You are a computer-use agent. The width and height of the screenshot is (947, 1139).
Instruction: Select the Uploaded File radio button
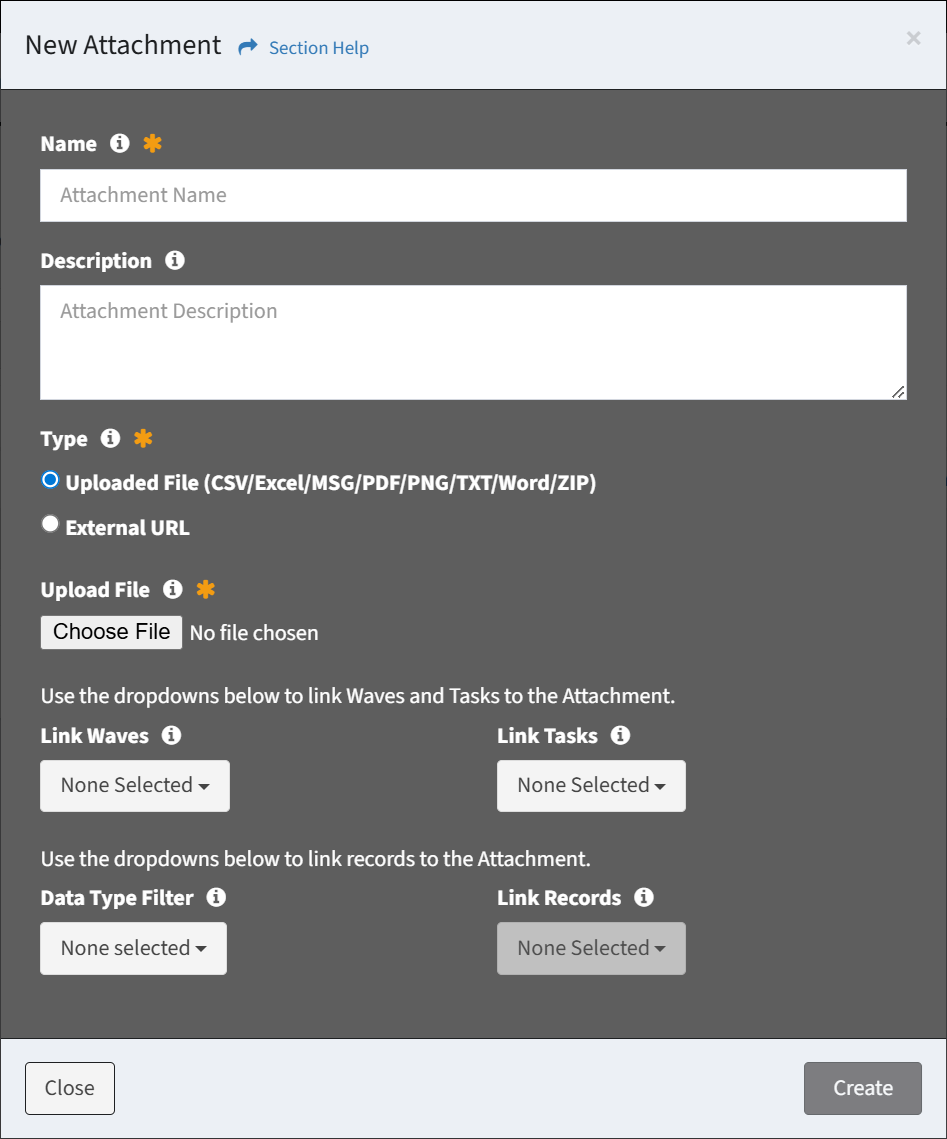point(50,480)
